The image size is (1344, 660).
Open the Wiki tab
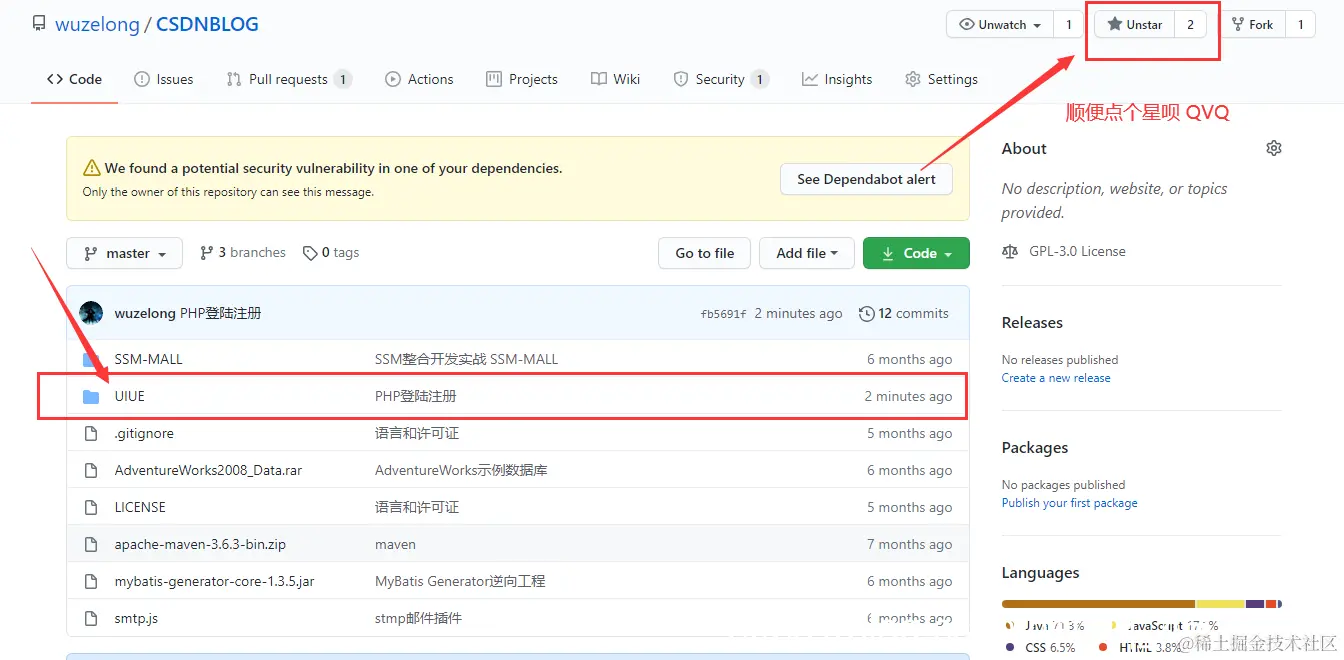pyautogui.click(x=616, y=79)
